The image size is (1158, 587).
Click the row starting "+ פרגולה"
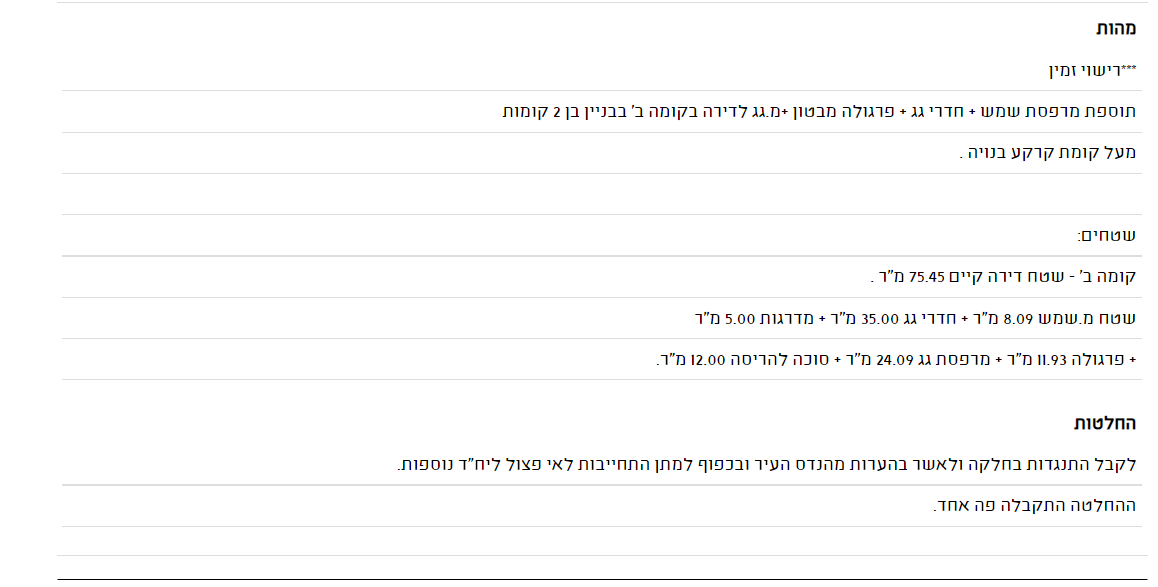coord(896,359)
